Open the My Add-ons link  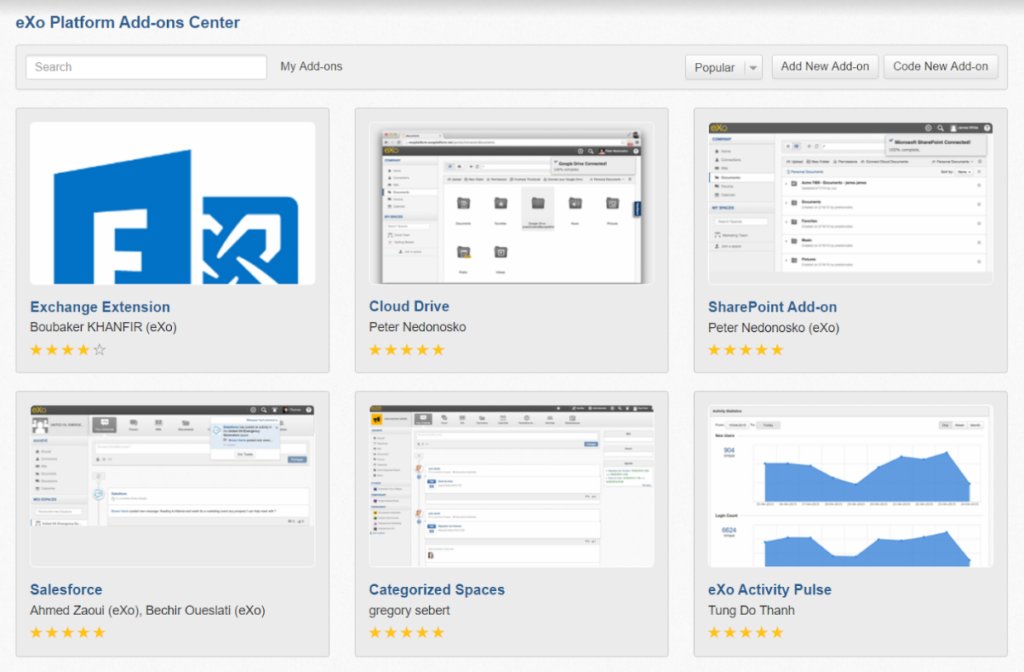311,67
